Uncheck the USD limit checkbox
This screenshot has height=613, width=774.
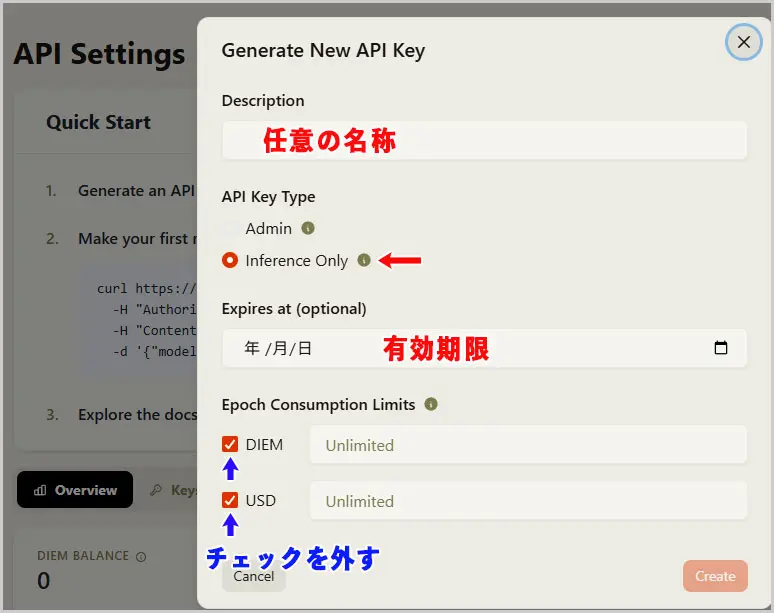pyautogui.click(x=230, y=500)
